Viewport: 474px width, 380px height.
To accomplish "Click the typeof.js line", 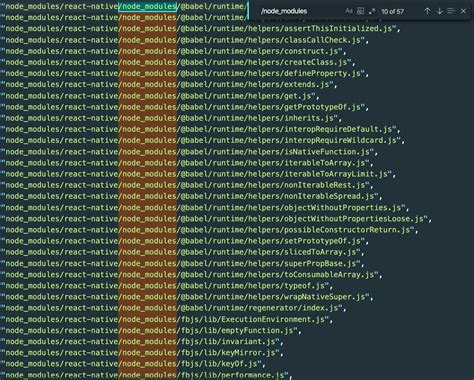I will 167,286.
